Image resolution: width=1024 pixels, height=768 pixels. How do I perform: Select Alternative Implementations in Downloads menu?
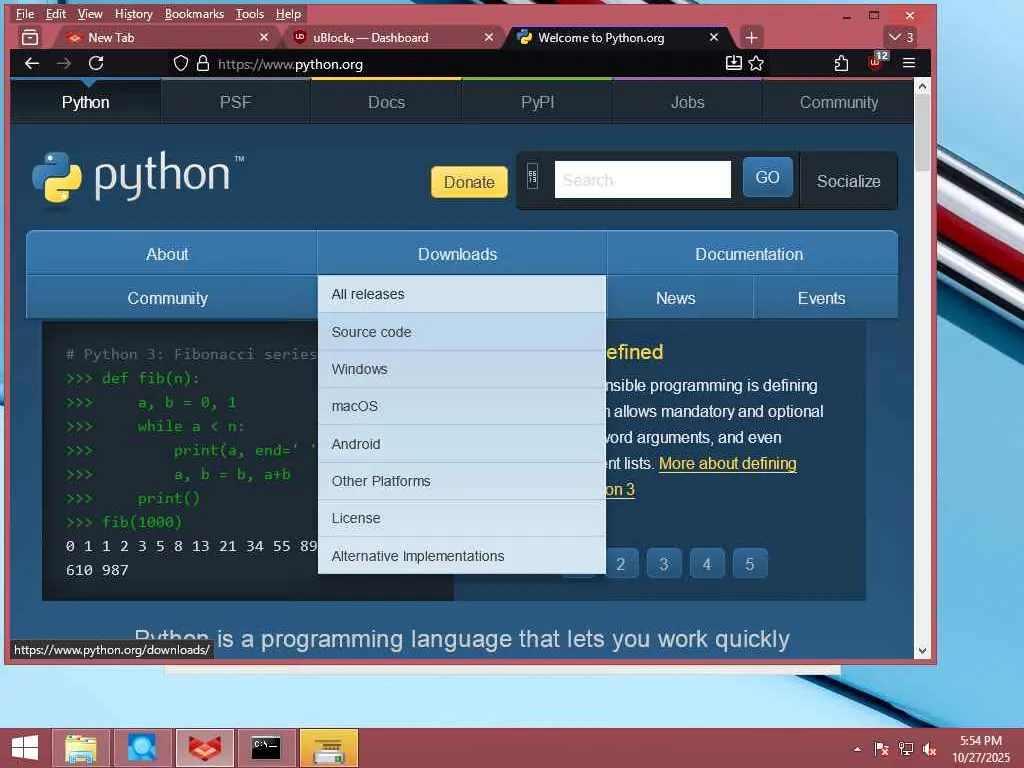462,556
